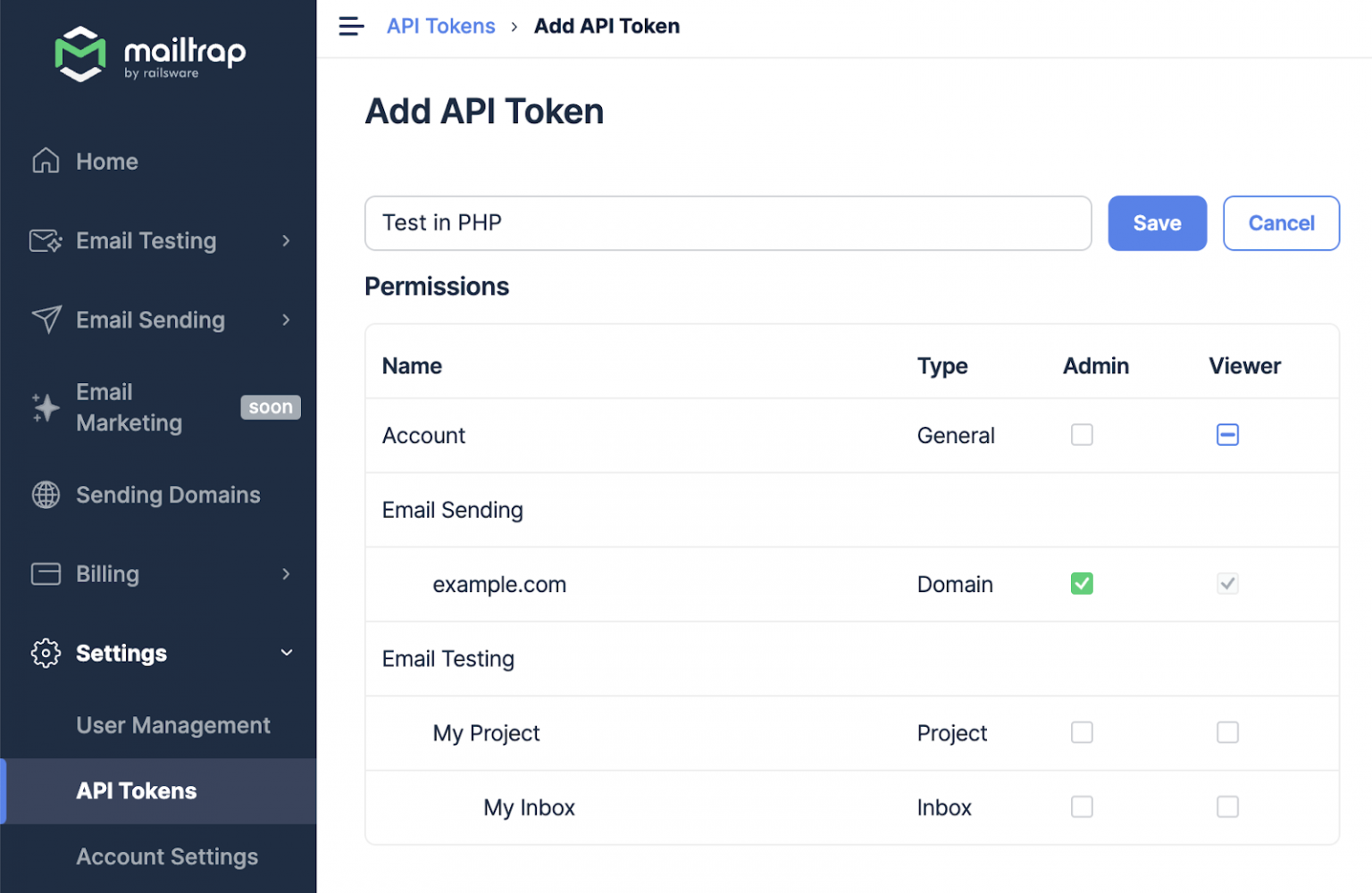Collapse the Settings section chevron

coord(286,653)
